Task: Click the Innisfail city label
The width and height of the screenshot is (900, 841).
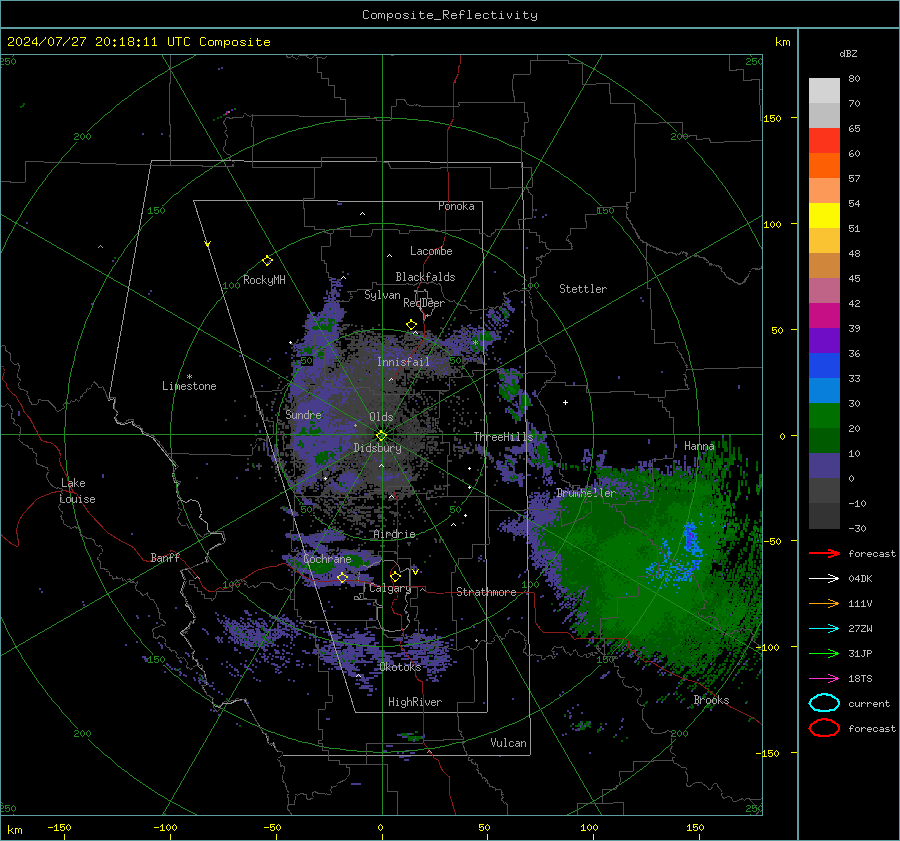Action: pos(403,362)
